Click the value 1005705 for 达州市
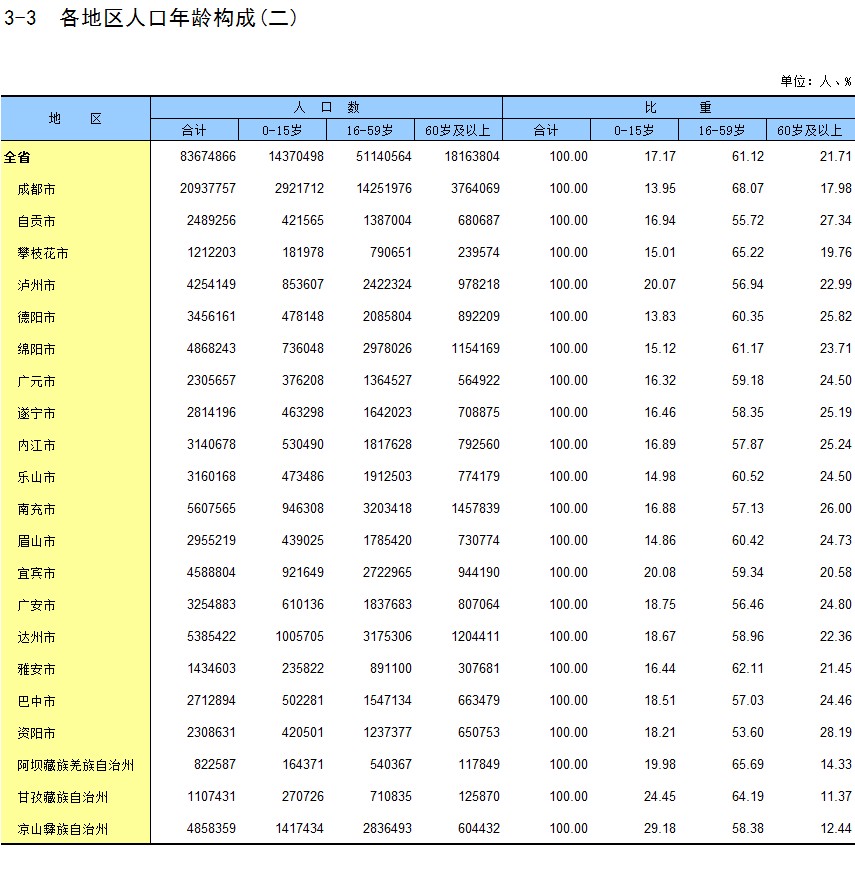855x877 pixels. (299, 636)
